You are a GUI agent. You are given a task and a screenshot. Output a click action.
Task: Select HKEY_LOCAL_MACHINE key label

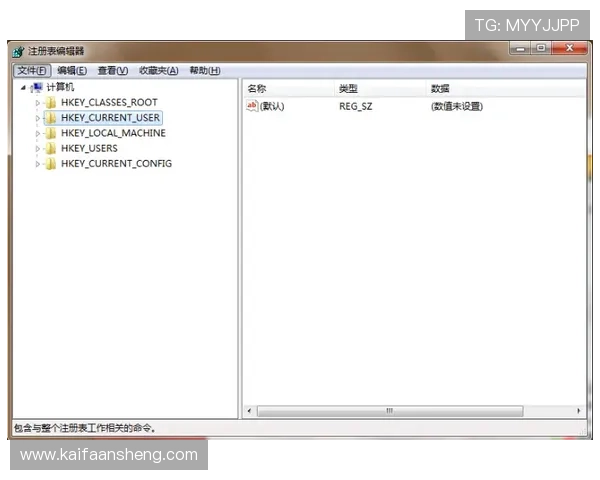pyautogui.click(x=113, y=133)
